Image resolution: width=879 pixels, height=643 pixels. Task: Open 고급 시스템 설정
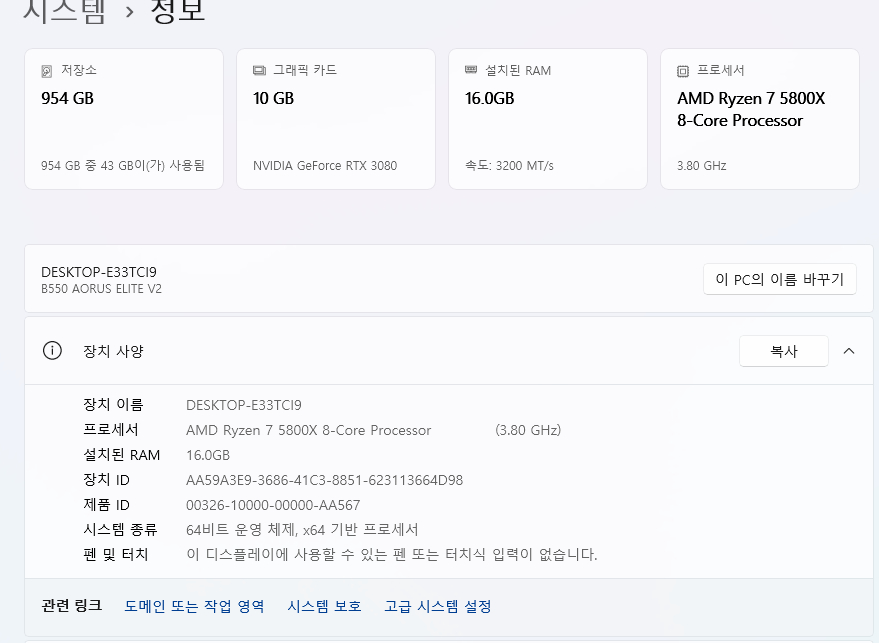(x=441, y=606)
